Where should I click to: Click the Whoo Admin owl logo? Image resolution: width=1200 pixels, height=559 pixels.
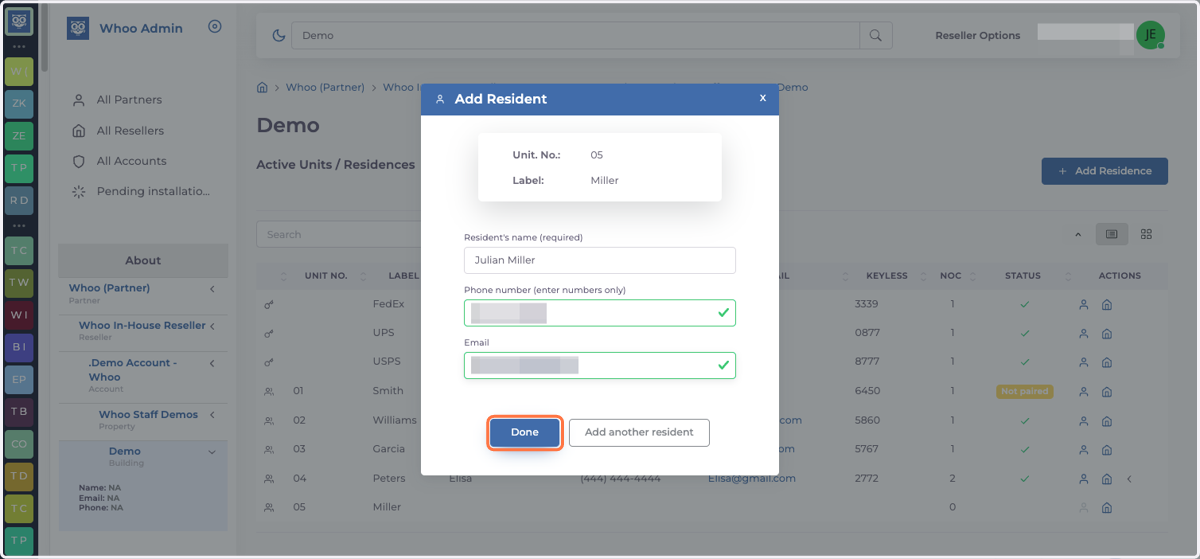click(78, 28)
